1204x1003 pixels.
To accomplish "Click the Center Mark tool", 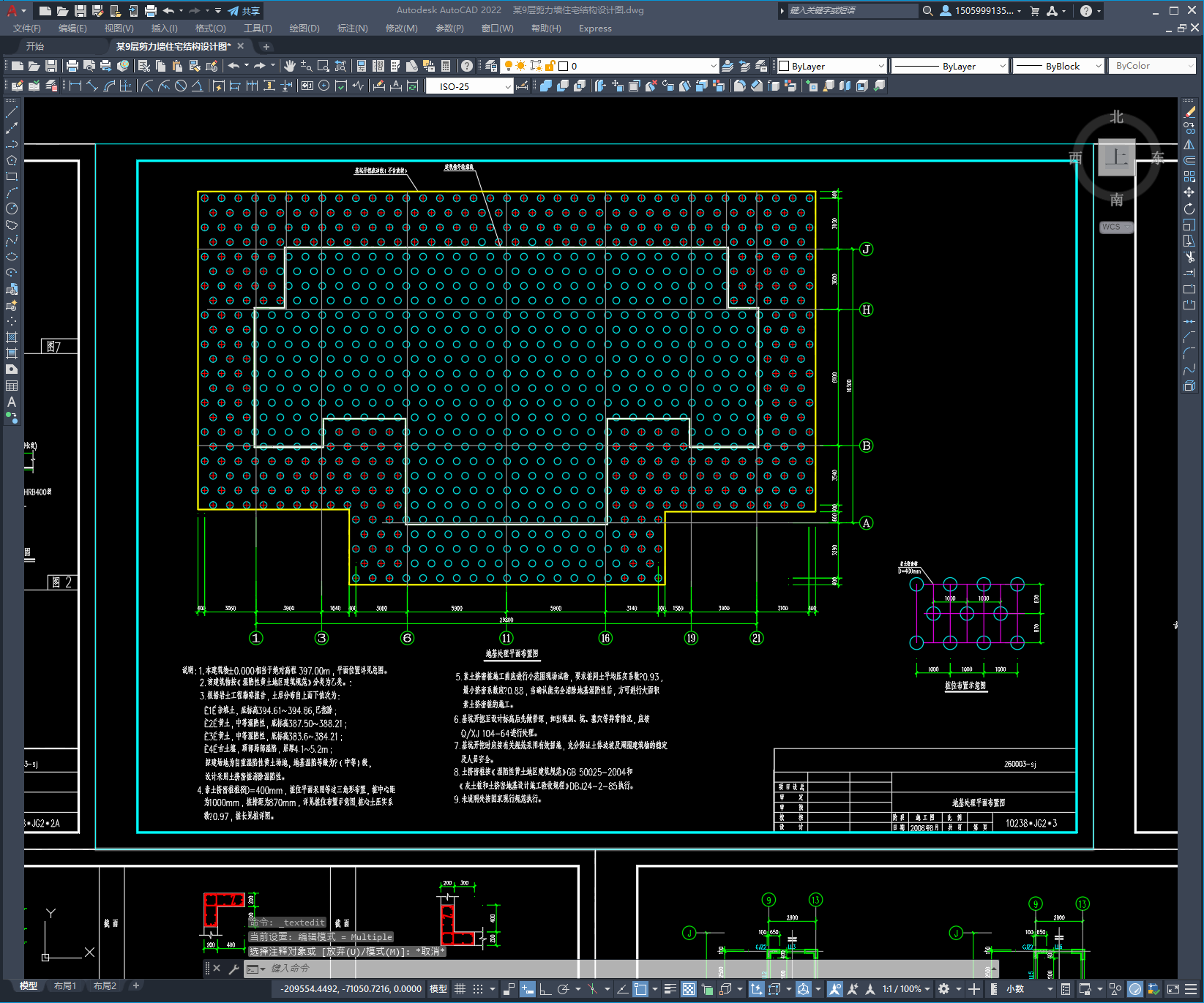I will (x=324, y=86).
